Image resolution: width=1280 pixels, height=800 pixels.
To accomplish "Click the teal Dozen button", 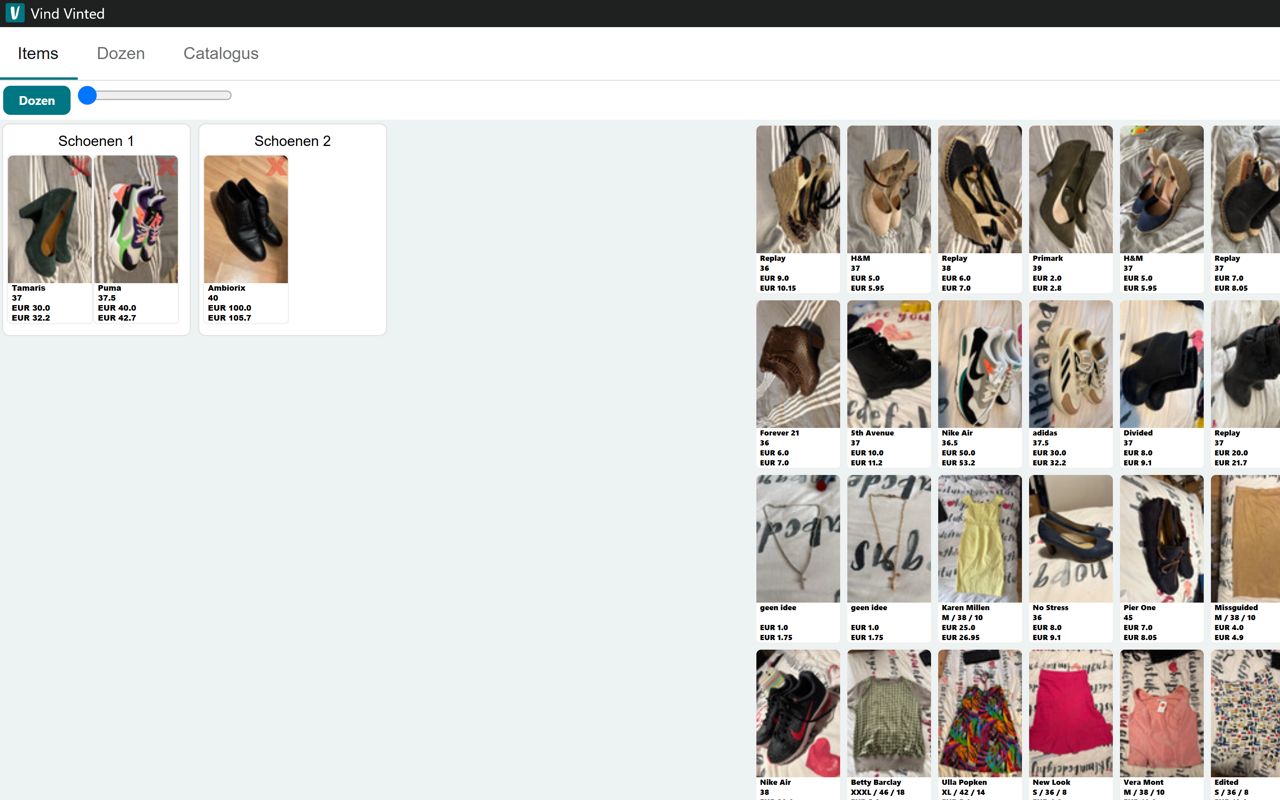I will click(x=37, y=100).
